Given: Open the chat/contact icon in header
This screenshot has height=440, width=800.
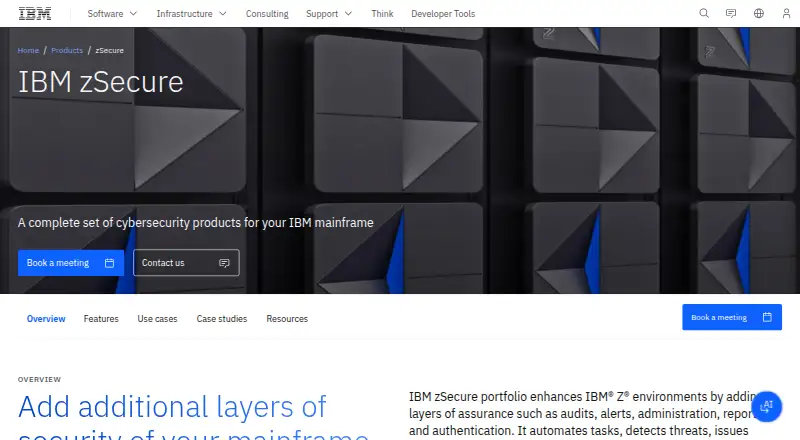Looking at the screenshot, I should click(731, 13).
